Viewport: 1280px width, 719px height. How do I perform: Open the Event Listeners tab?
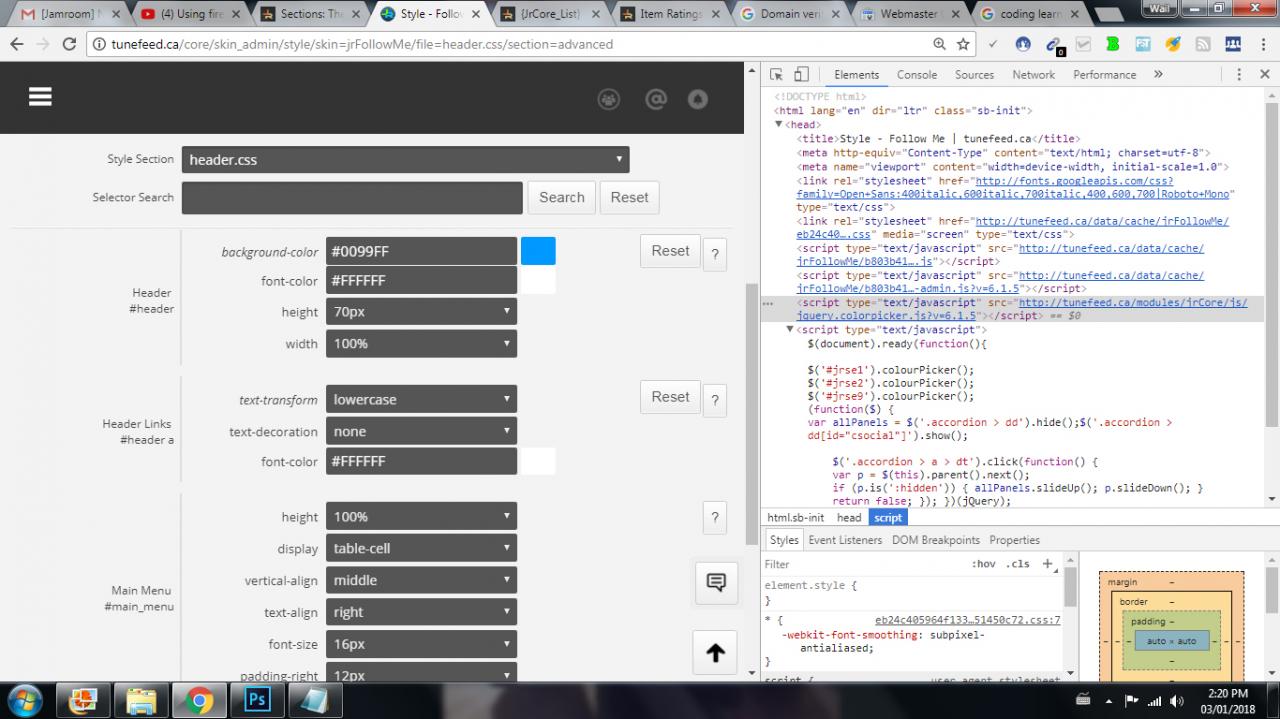pyautogui.click(x=845, y=540)
